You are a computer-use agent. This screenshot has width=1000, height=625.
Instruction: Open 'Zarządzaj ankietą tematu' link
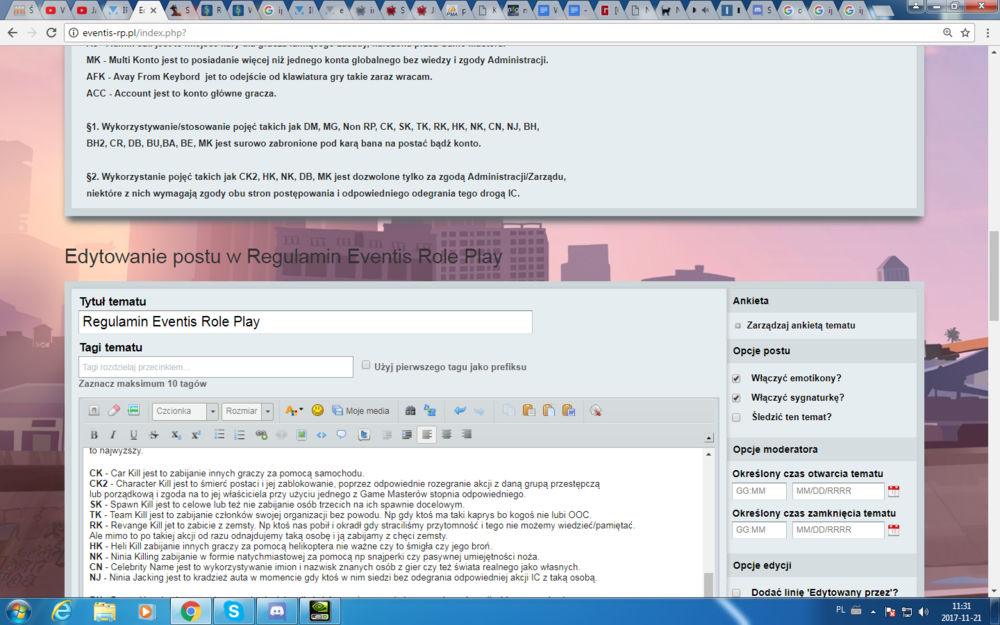tap(800, 325)
